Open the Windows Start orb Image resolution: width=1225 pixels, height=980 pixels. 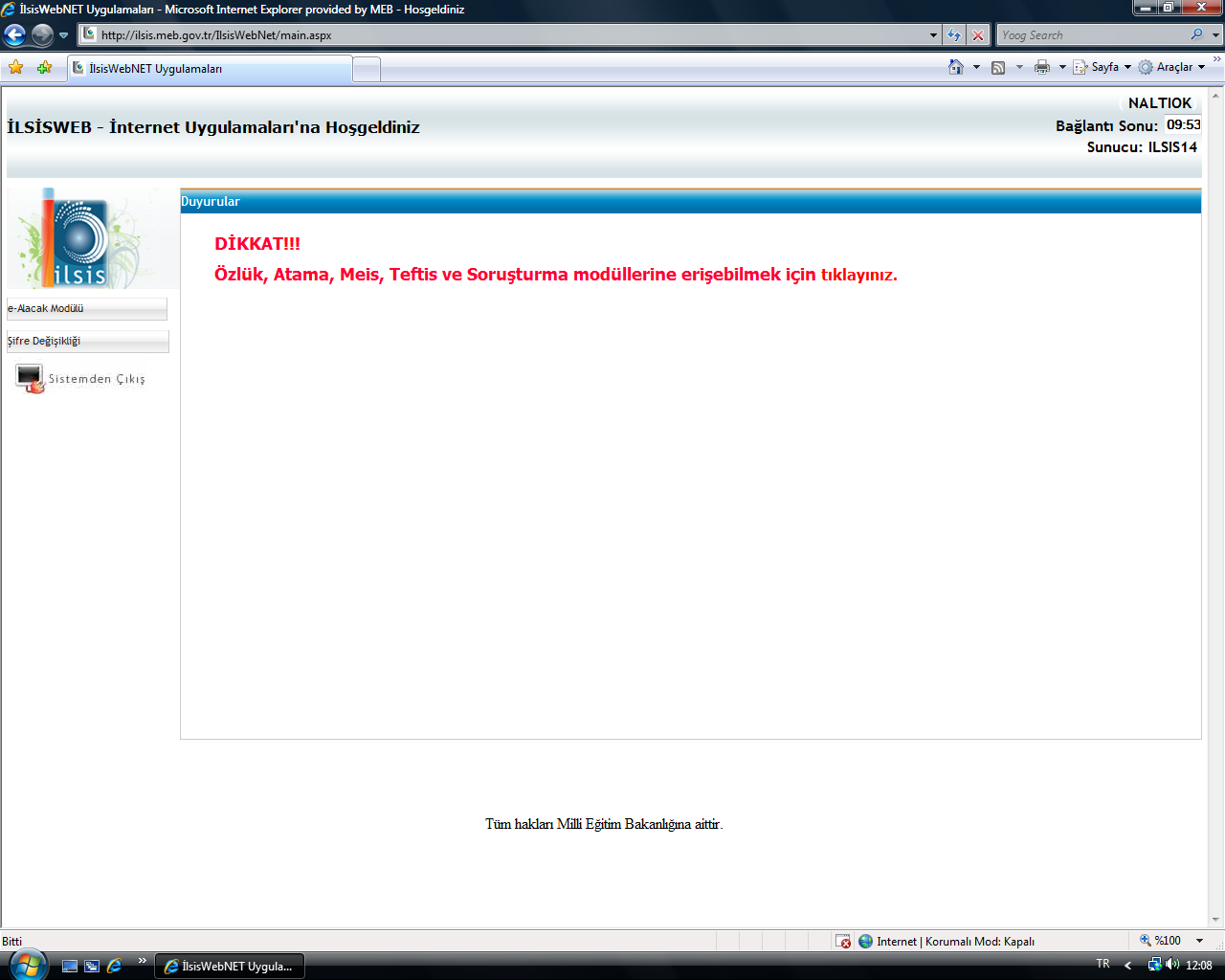pyautogui.click(x=27, y=964)
